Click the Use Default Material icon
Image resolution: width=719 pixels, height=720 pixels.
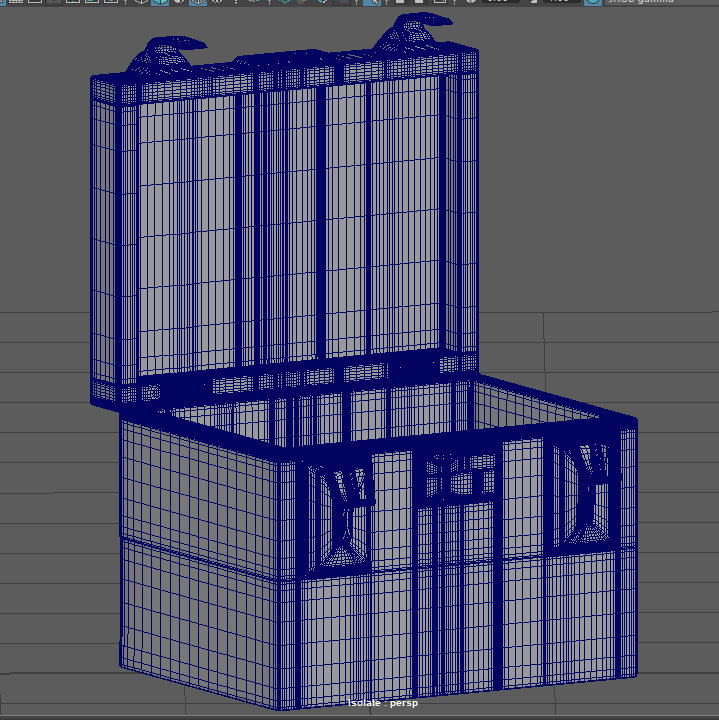[x=179, y=2]
